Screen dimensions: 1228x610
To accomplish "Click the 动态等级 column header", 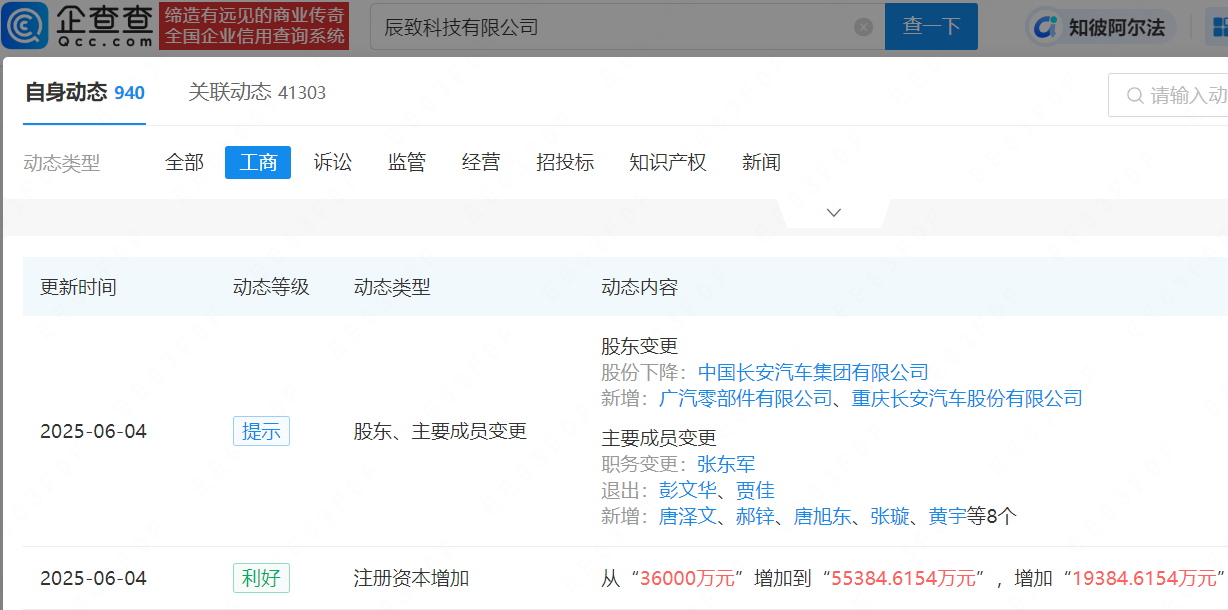I will coord(271,288).
